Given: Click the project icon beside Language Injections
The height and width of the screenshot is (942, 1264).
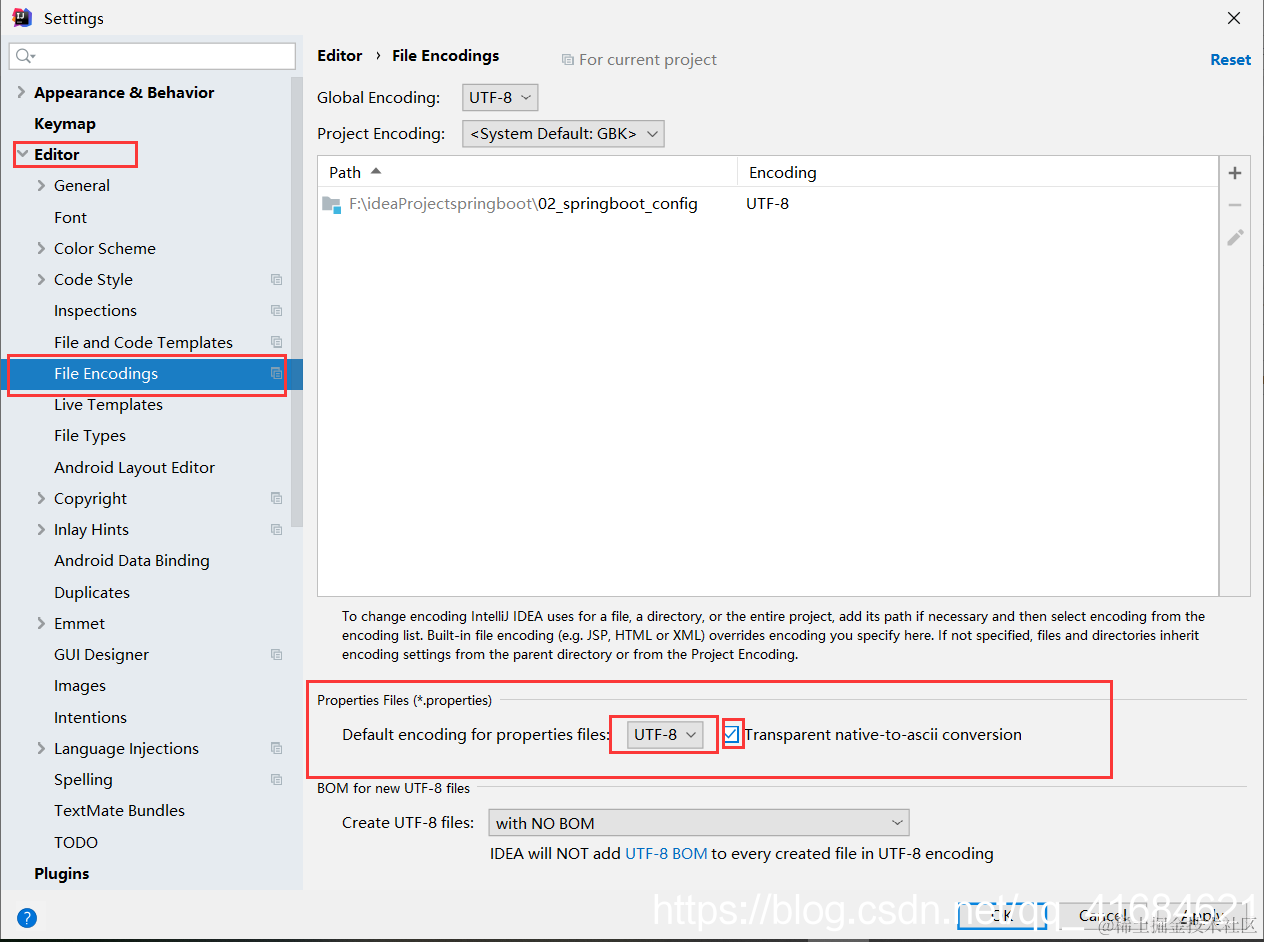Looking at the screenshot, I should [x=277, y=748].
